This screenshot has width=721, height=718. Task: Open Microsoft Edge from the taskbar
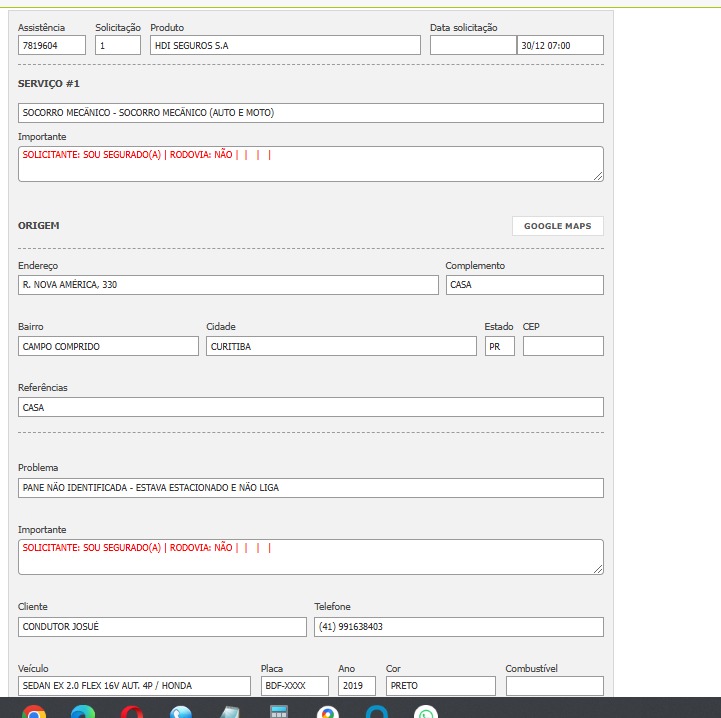click(x=83, y=712)
